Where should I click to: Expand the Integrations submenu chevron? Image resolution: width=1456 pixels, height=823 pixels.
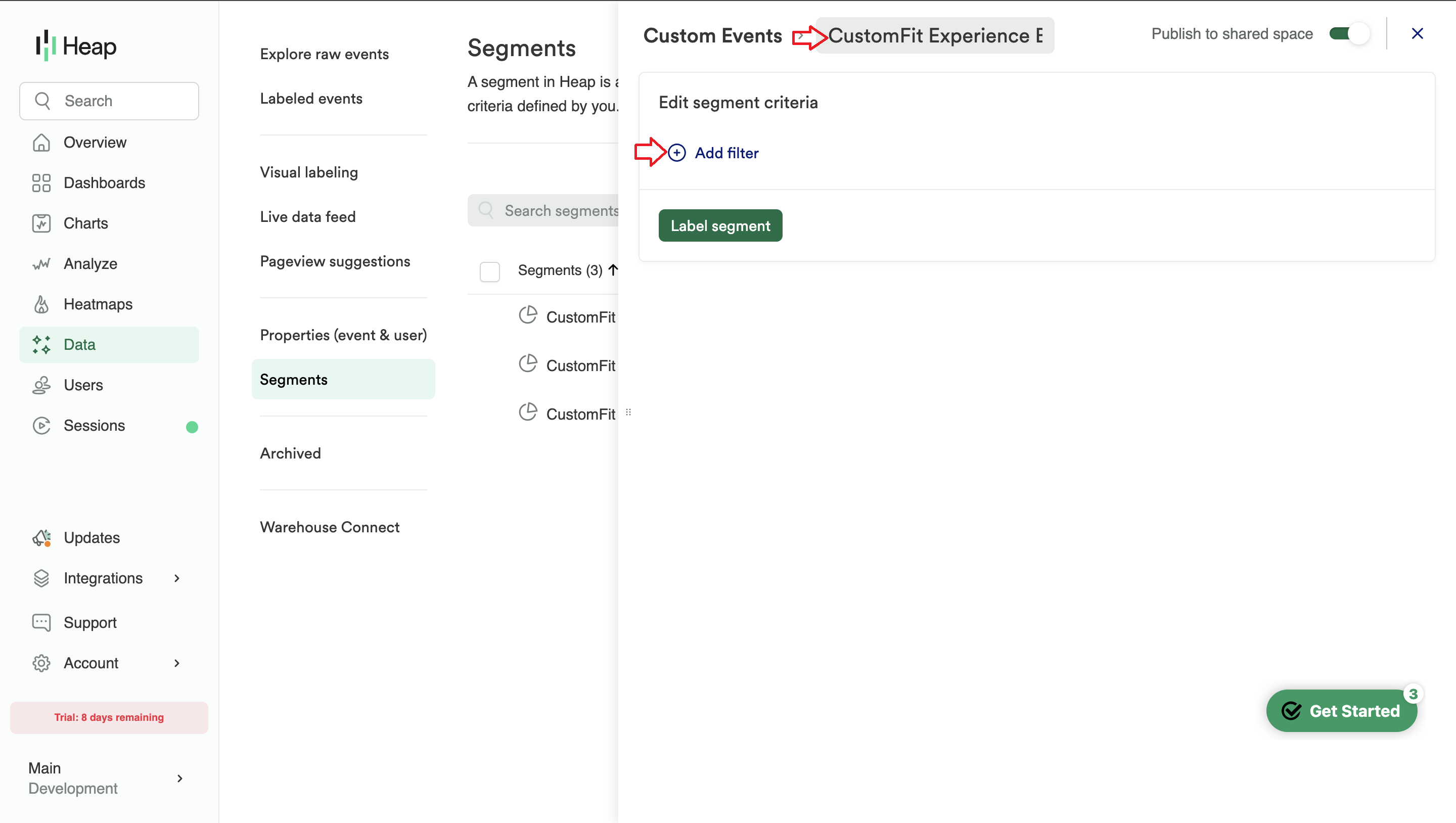click(177, 578)
